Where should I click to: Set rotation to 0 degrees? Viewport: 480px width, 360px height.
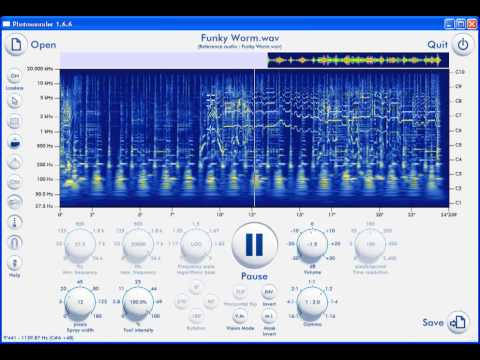click(x=196, y=287)
